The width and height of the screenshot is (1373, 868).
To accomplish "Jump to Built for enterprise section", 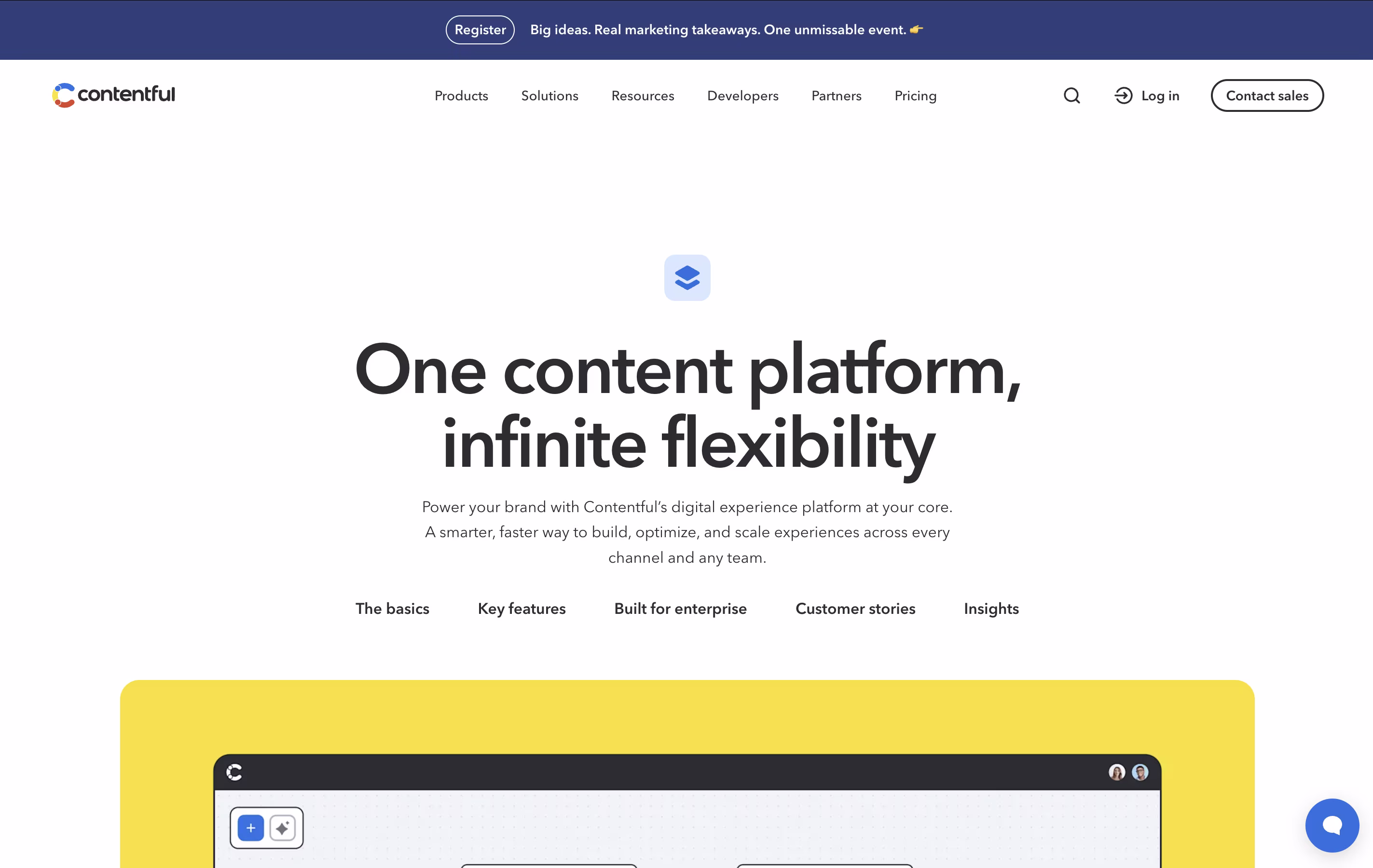I will click(680, 609).
